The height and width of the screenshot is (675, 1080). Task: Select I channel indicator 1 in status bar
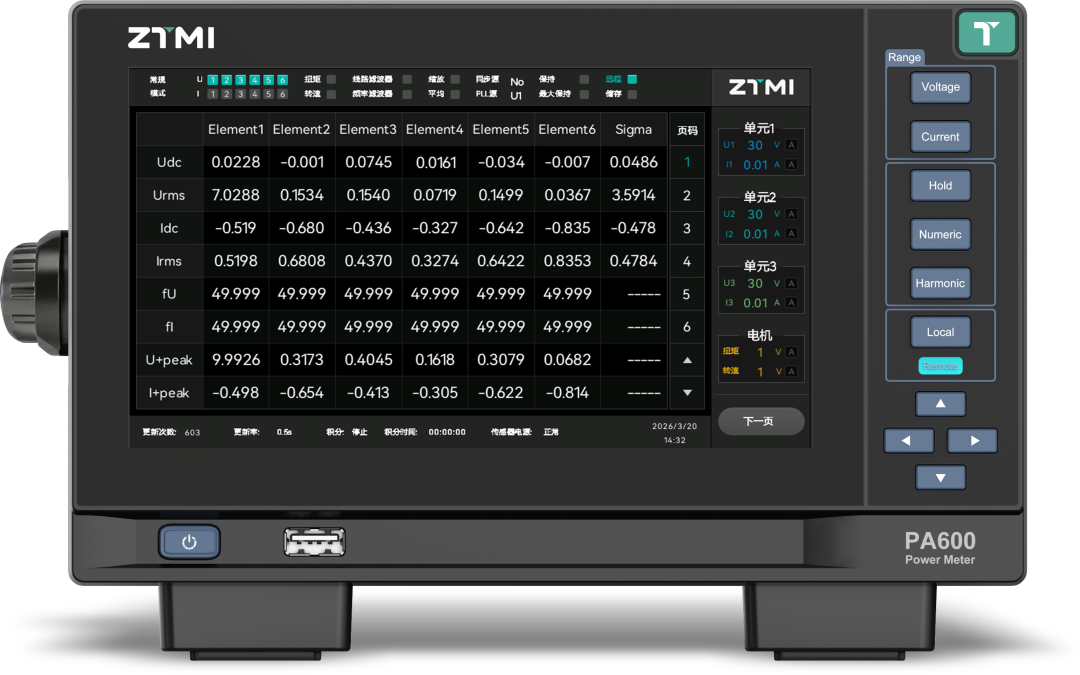[x=213, y=94]
